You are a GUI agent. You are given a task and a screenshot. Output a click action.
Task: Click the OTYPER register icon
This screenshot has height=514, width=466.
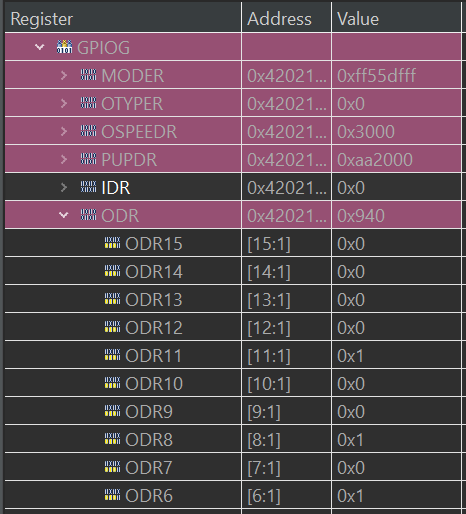tap(88, 103)
